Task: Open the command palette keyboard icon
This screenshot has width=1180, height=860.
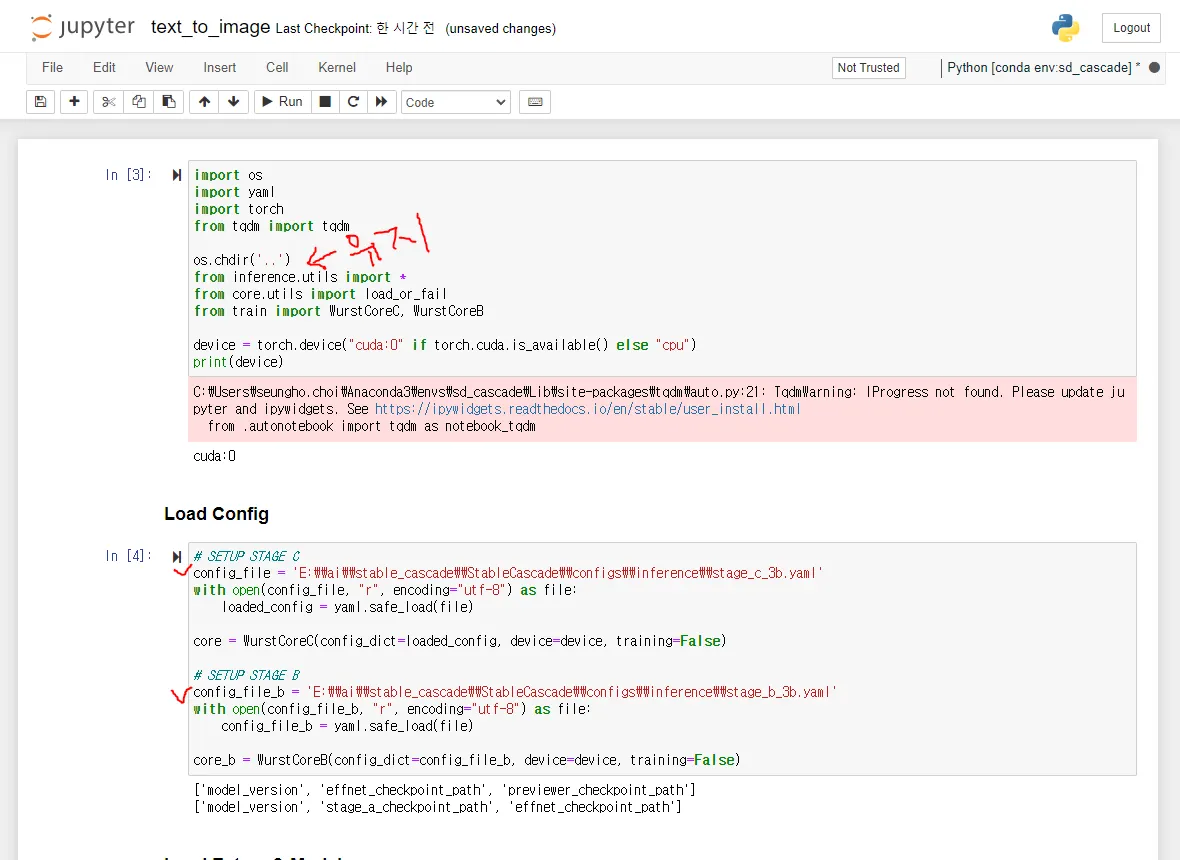Action: [535, 102]
